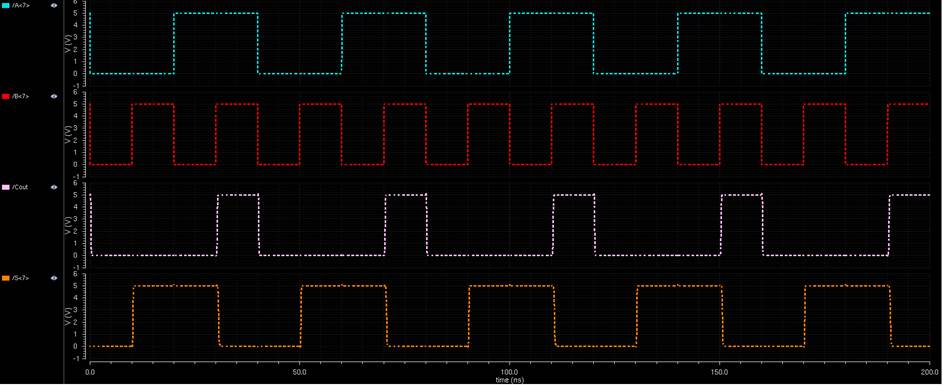Click the cyan color swatch for /A<7>

(x=6, y=5)
